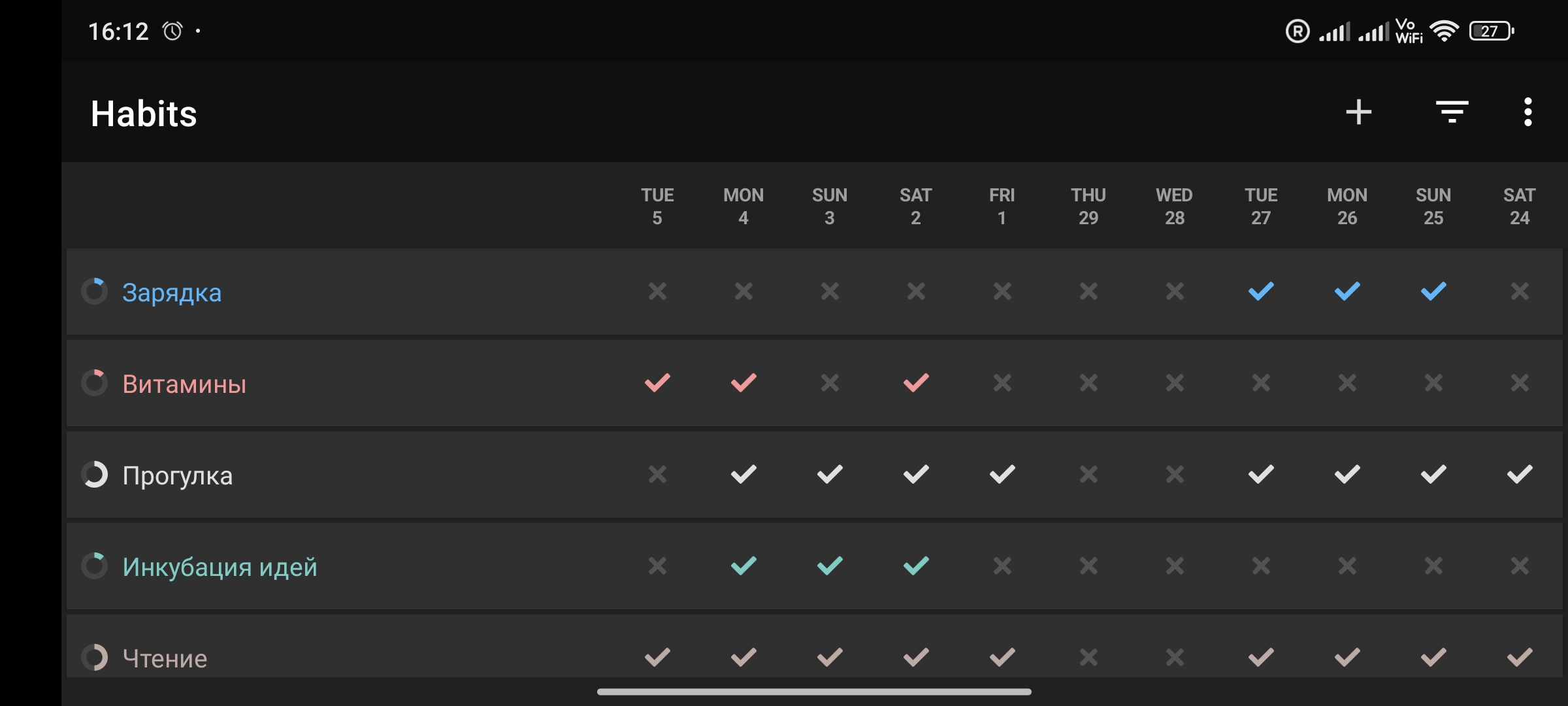Tap the alarm clock status icon
The image size is (1568, 706).
172,31
